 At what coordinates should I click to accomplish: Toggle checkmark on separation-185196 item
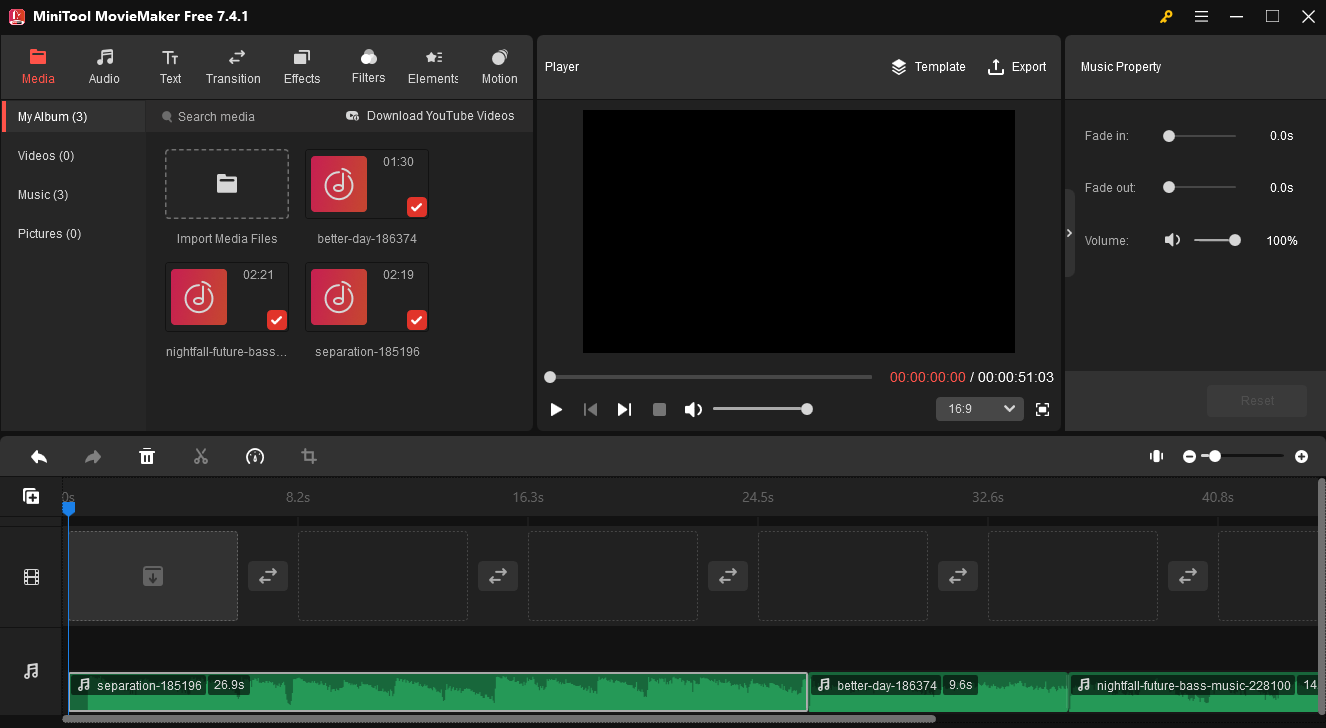click(x=417, y=320)
